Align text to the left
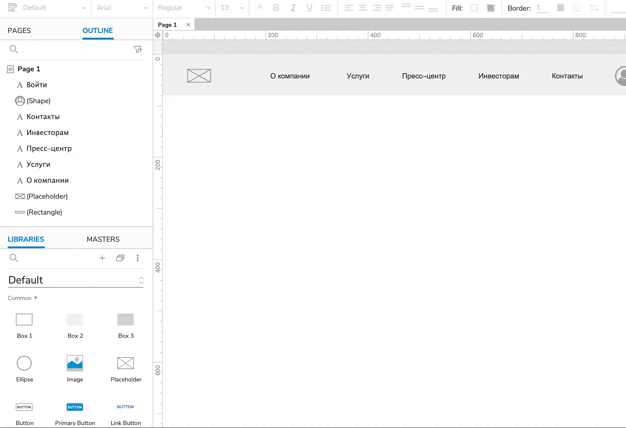This screenshot has width=626, height=428. point(349,8)
